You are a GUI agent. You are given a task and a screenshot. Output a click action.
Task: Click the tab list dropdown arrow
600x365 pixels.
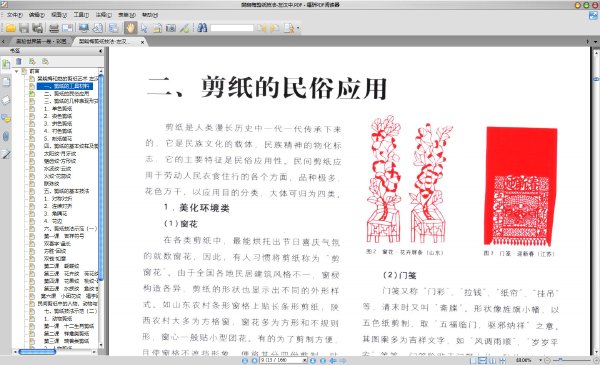(x=595, y=41)
